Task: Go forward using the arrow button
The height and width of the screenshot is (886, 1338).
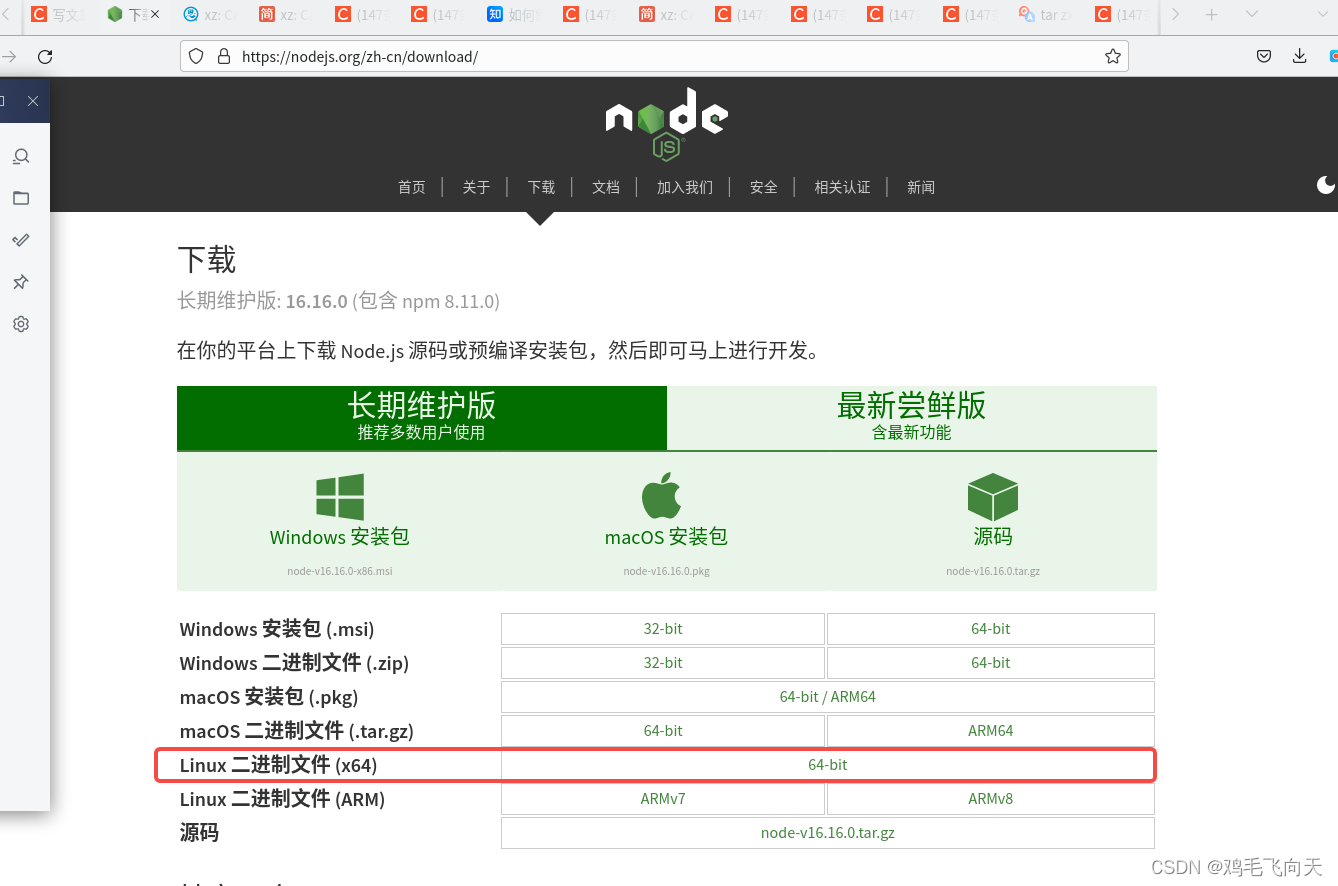Action: (9, 56)
